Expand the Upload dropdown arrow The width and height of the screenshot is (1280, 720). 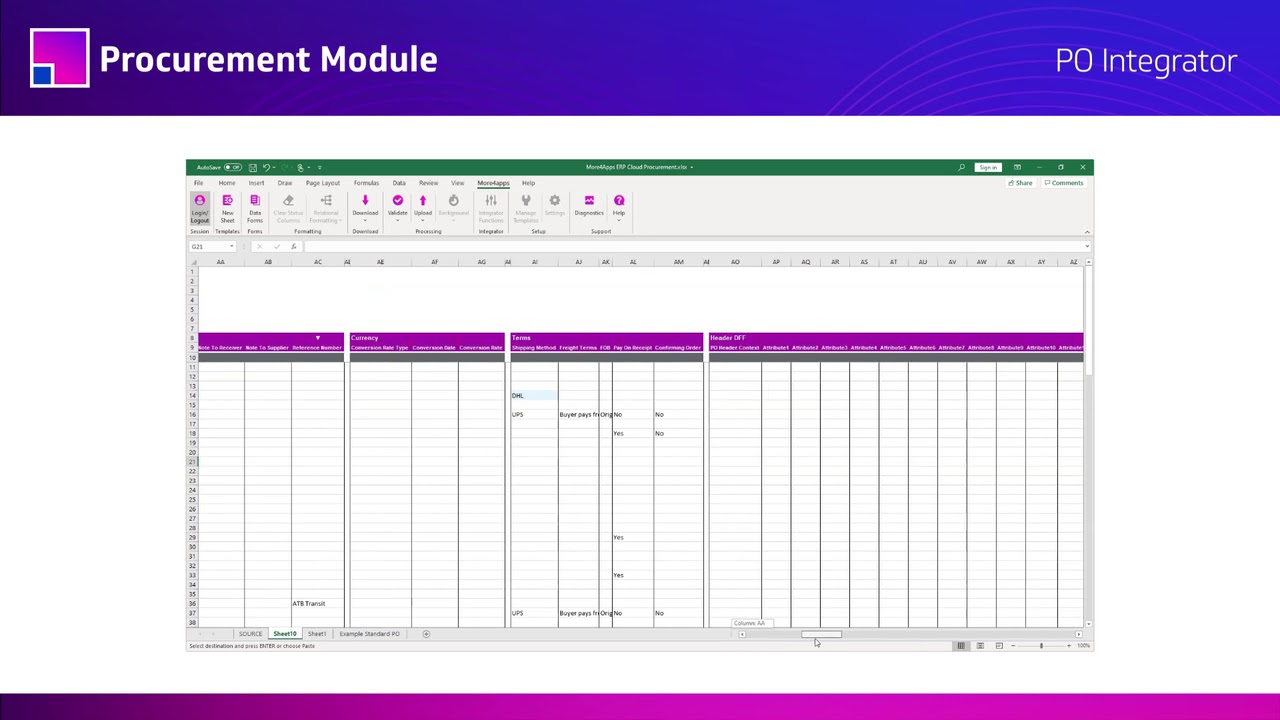click(x=423, y=220)
